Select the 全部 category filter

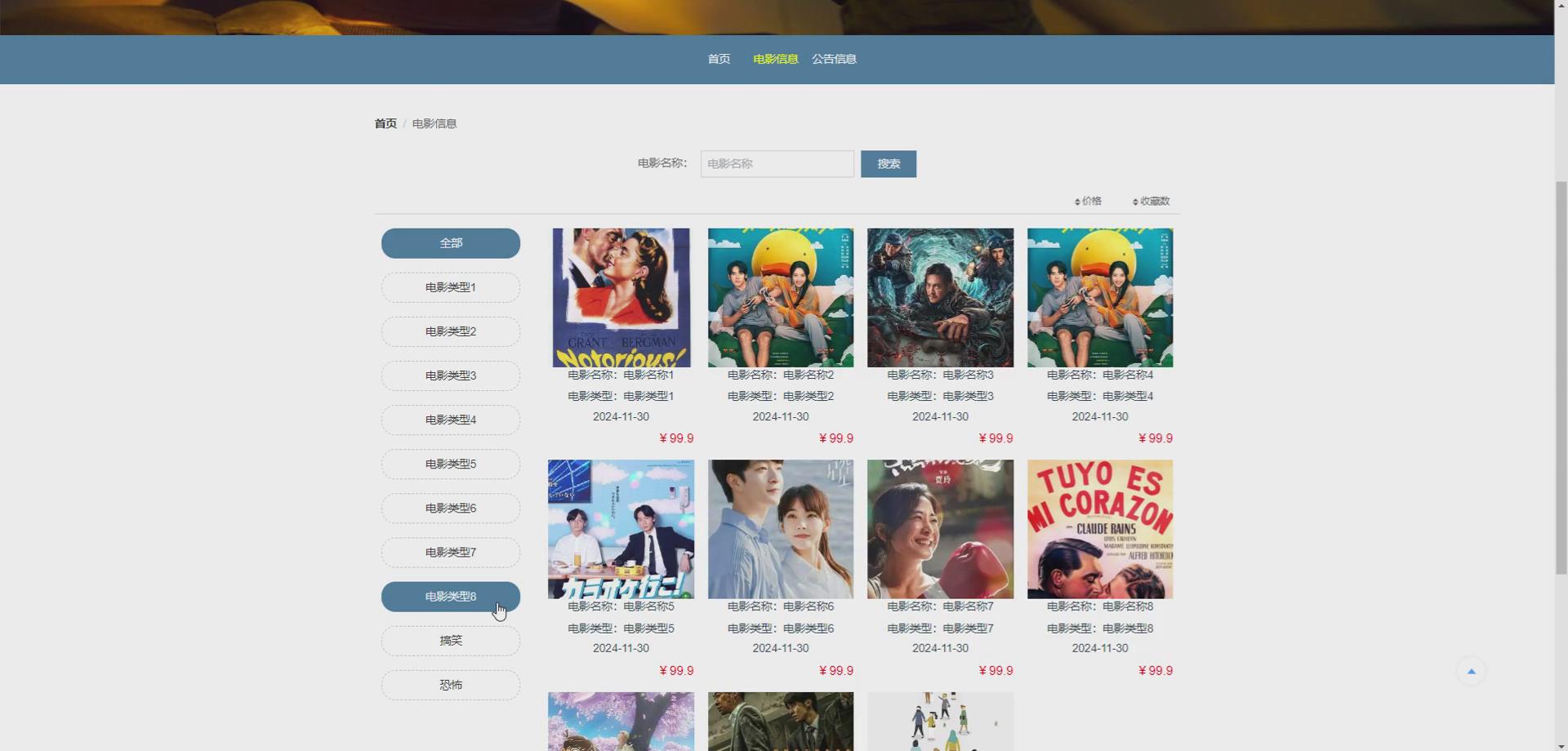pos(450,242)
